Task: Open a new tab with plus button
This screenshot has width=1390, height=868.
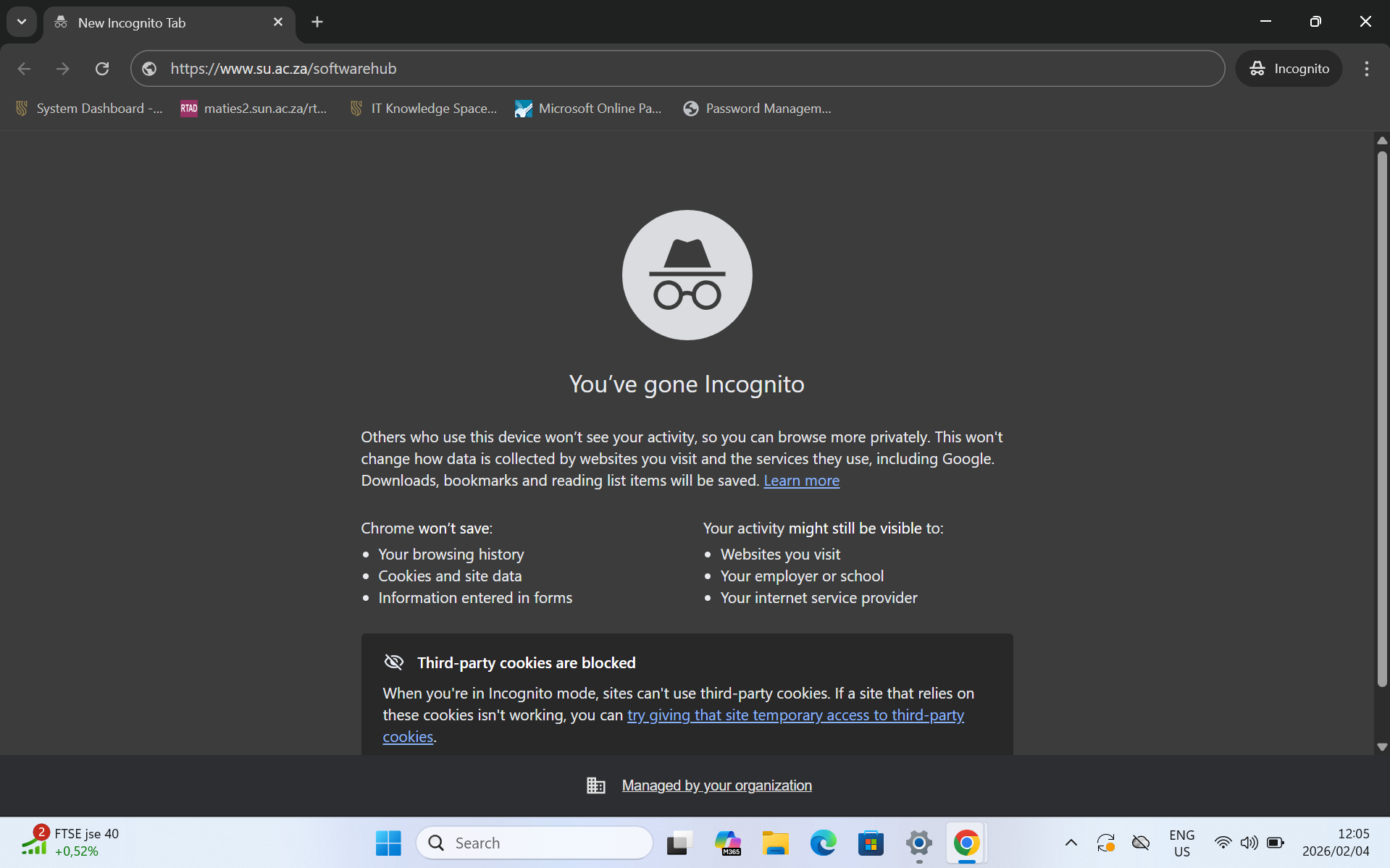Action: tap(317, 22)
